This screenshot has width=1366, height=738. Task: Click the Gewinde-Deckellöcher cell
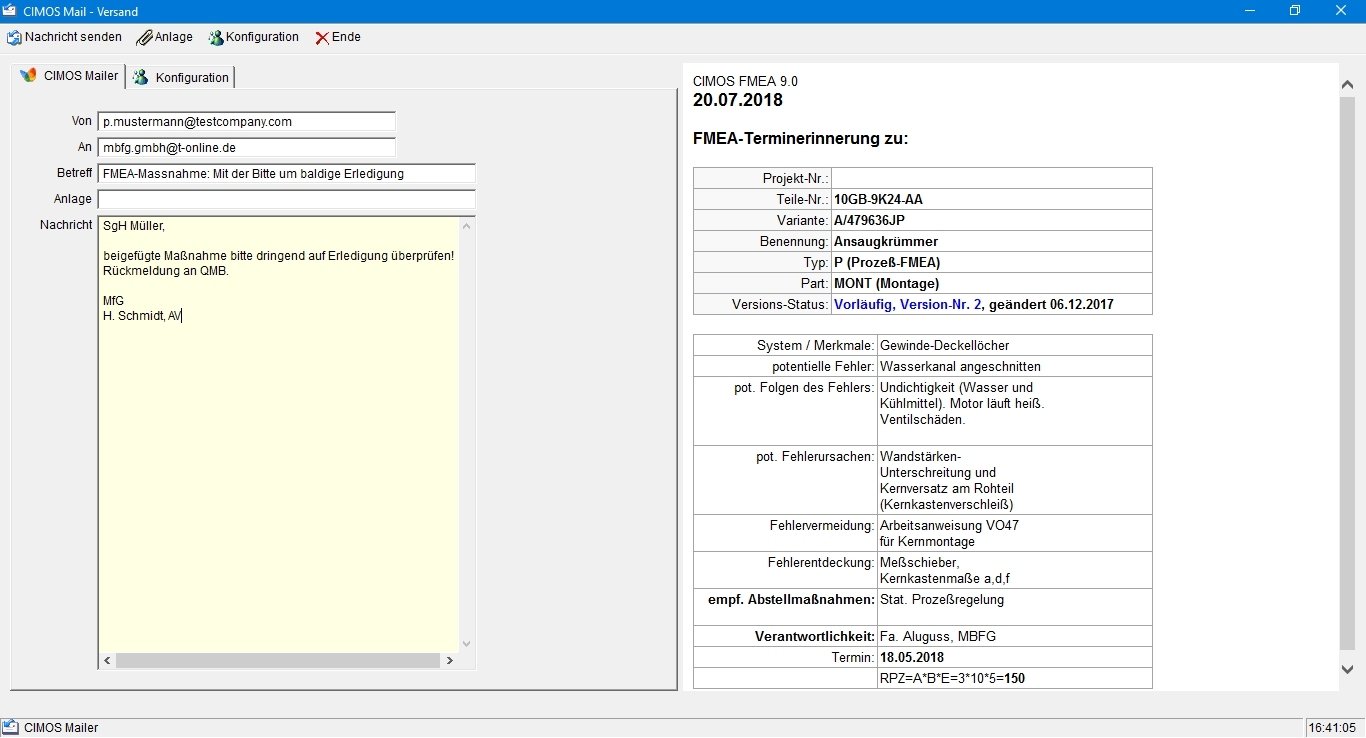pos(1015,345)
